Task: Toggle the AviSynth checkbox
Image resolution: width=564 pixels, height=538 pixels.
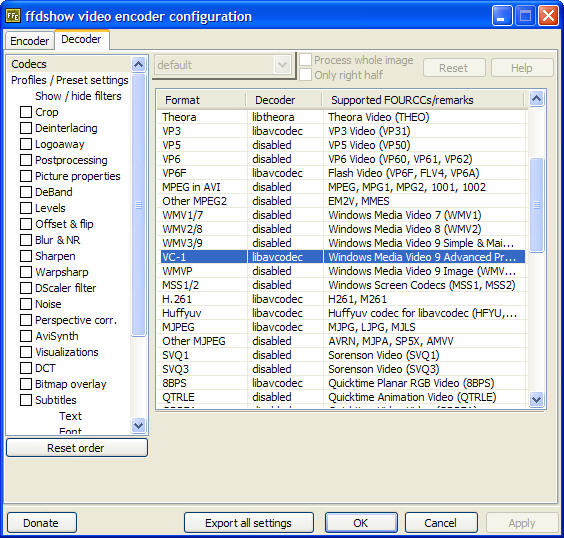Action: tap(26, 336)
